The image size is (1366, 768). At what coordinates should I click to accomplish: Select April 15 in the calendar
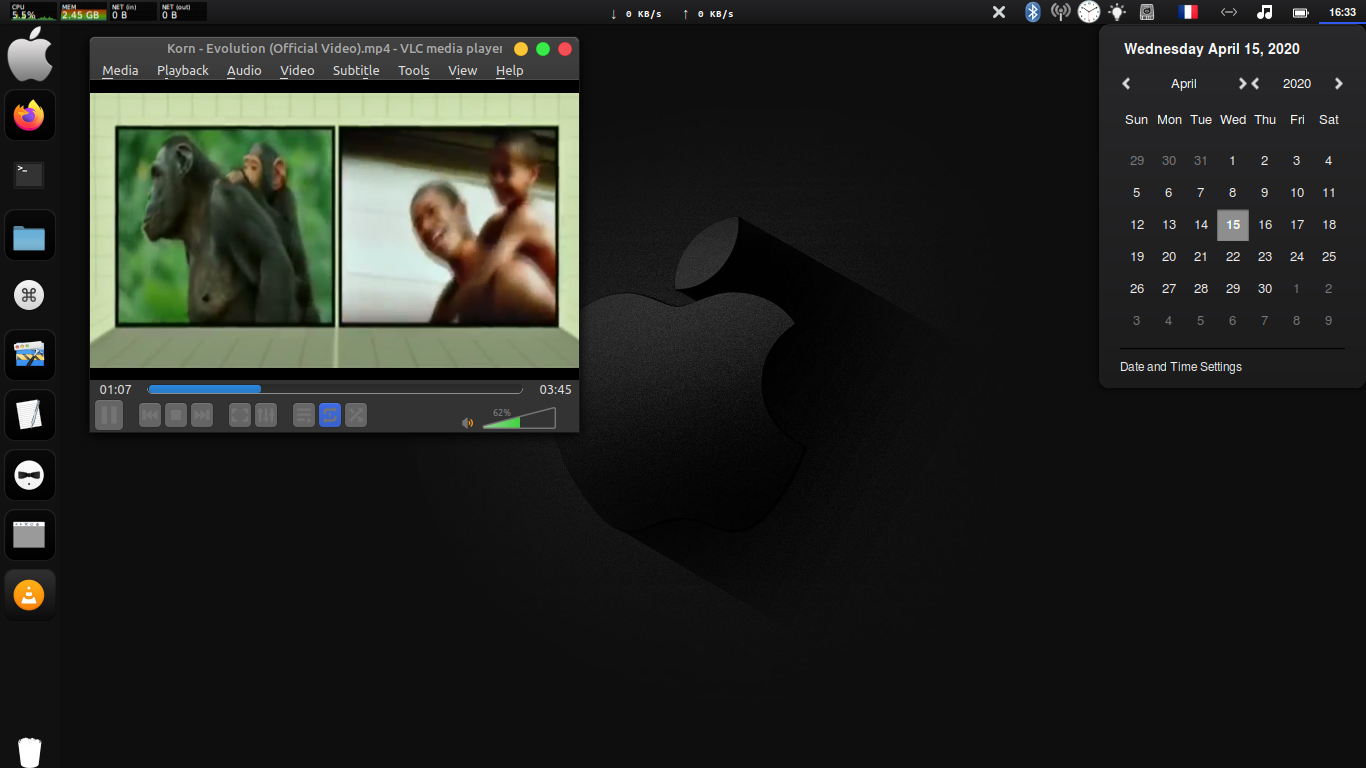1233,225
